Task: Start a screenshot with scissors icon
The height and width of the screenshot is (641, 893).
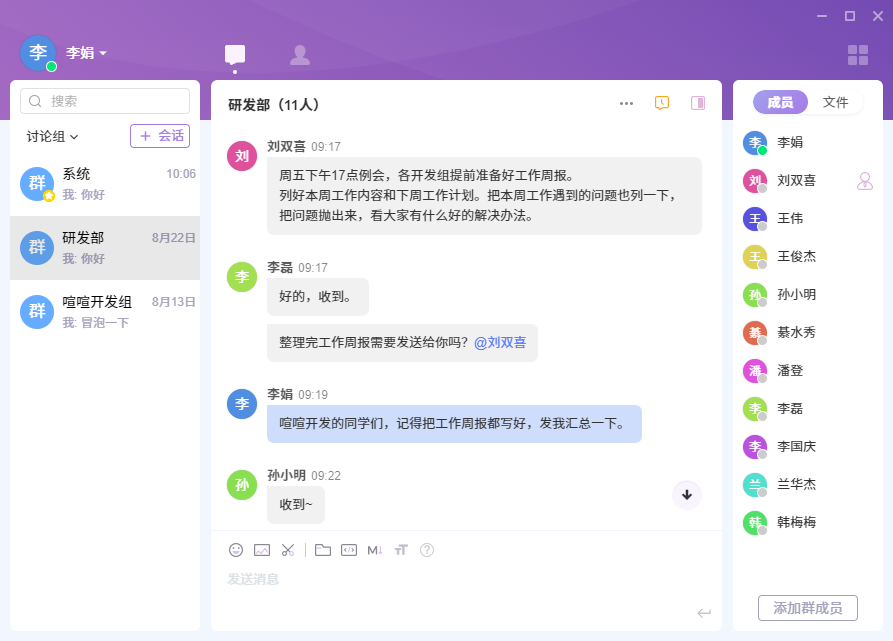Action: [288, 550]
